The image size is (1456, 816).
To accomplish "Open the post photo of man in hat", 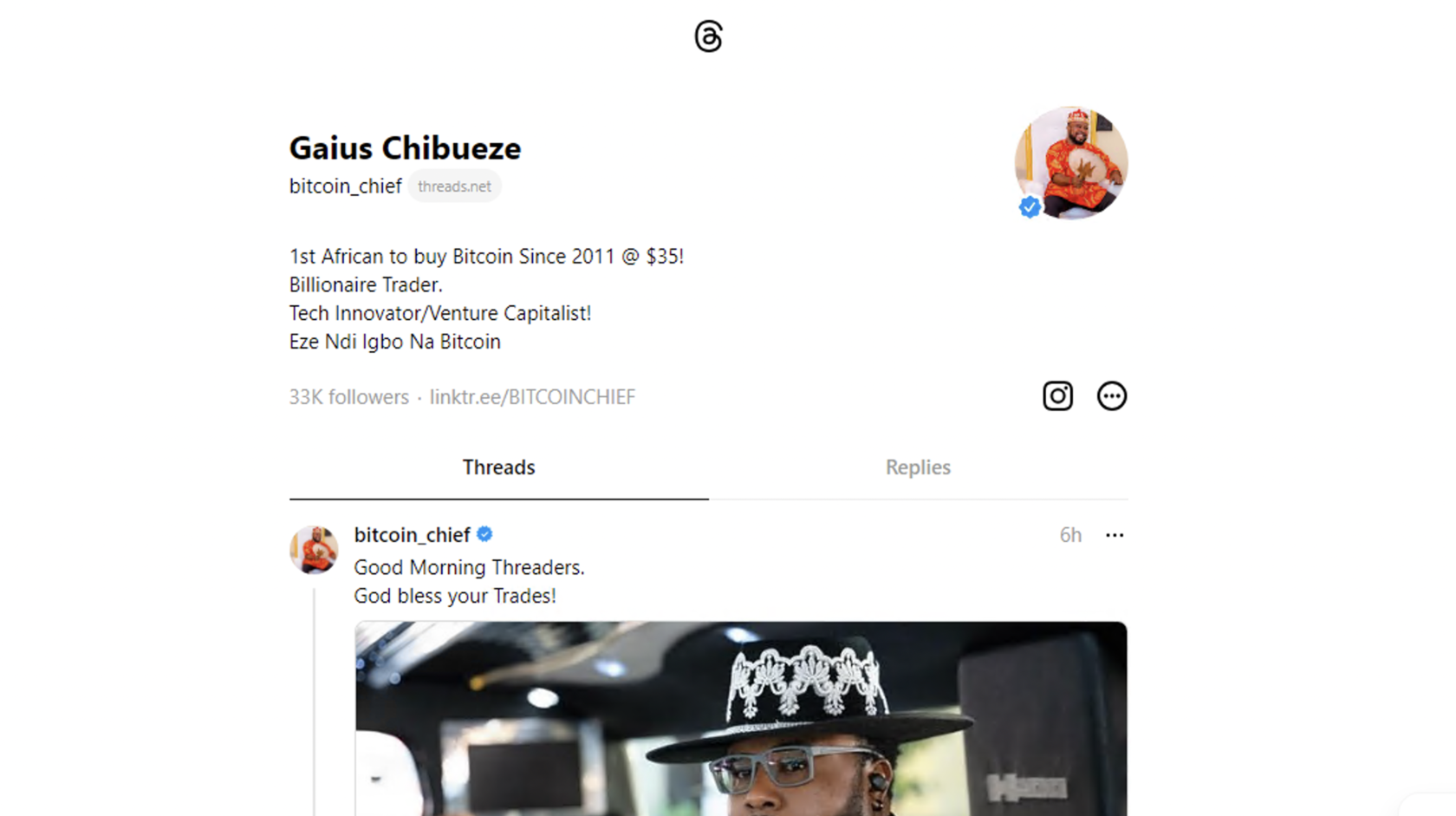I will 741,719.
